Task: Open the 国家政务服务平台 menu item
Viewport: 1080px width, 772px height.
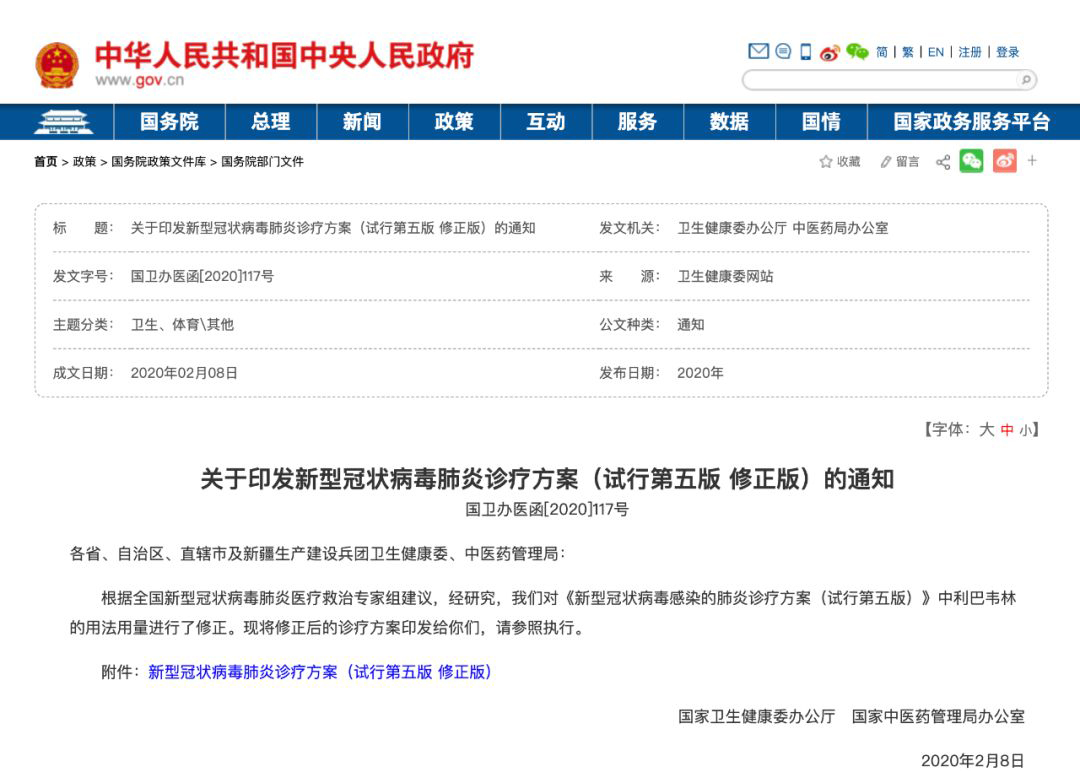Action: point(971,122)
